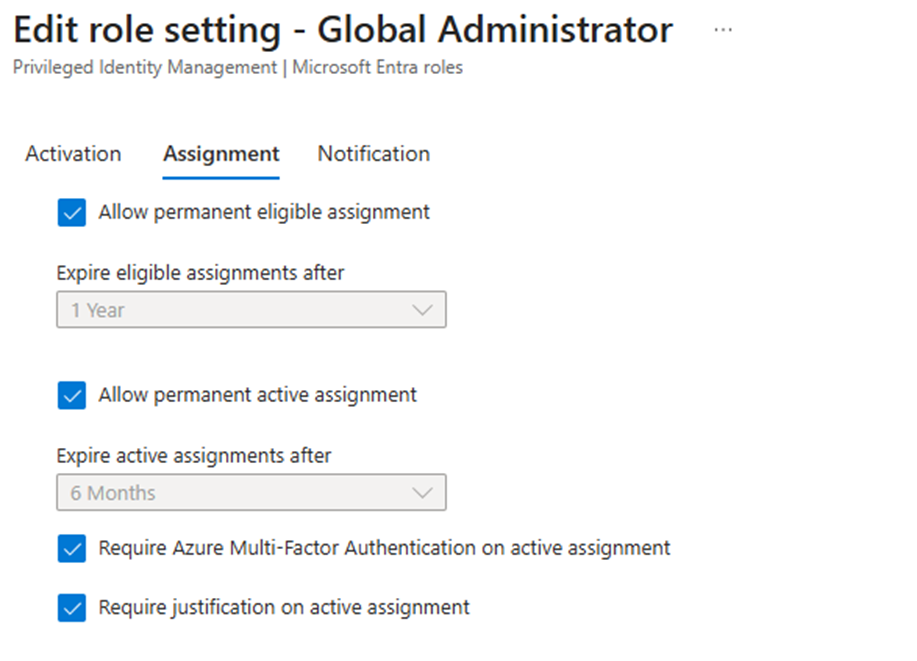This screenshot has width=917, height=661.
Task: Open the more options ellipsis menu
Action: coord(723,30)
